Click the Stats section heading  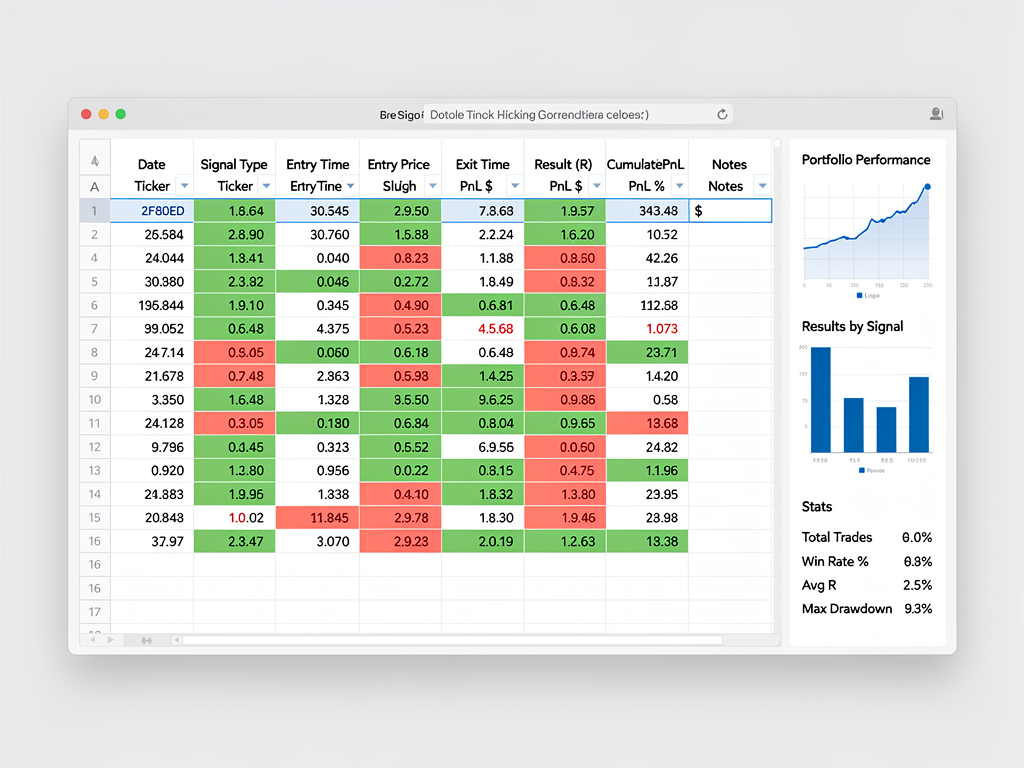(817, 507)
